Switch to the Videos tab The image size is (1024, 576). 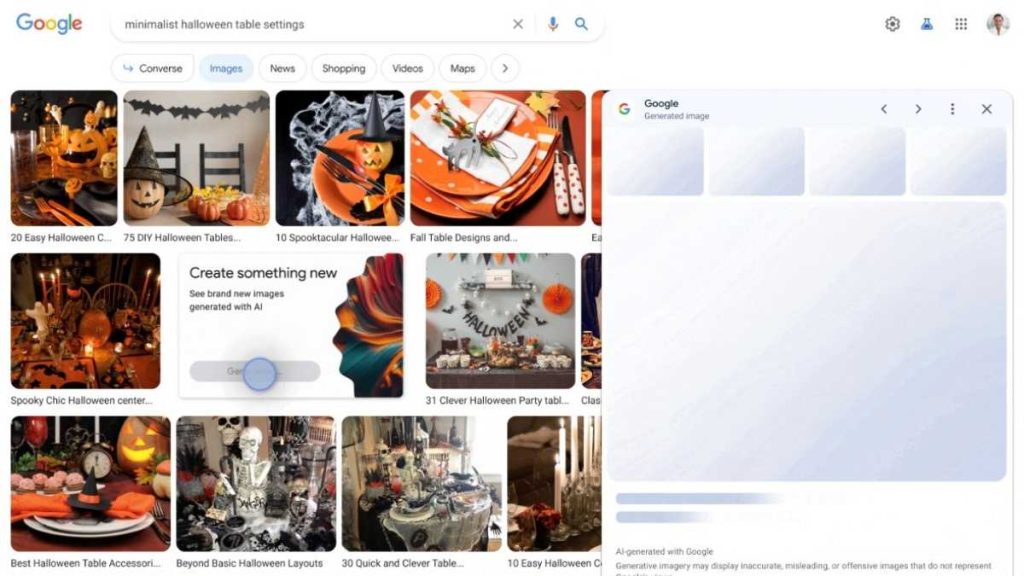click(407, 68)
